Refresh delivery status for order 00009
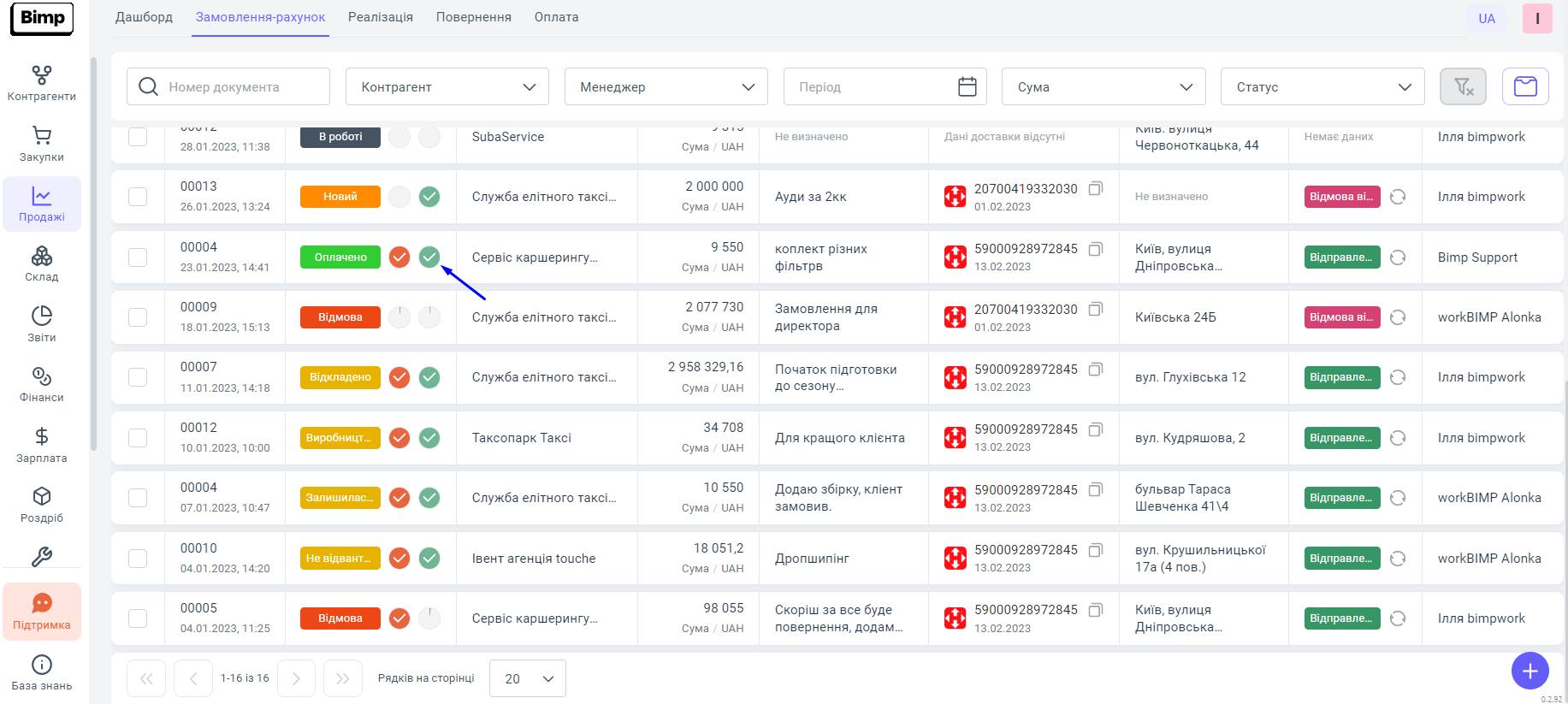 coord(1398,317)
